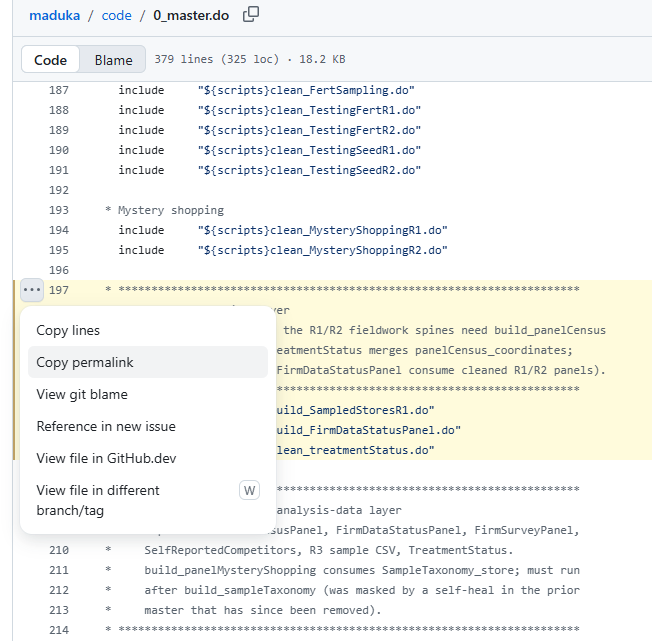Click line number 195
Screen dimensions: 652x641
pos(59,250)
